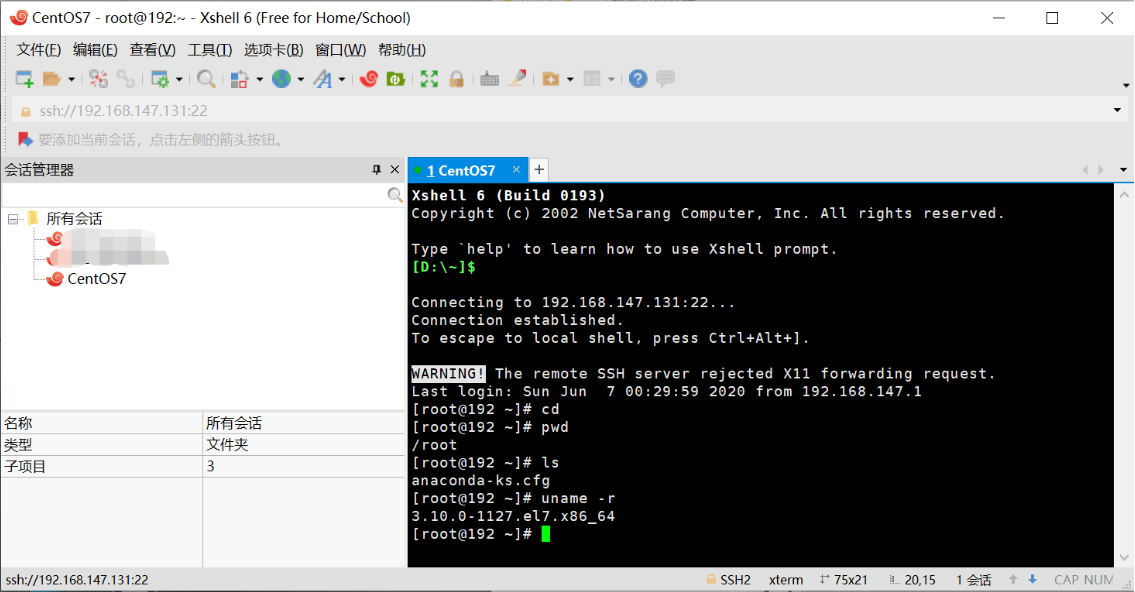Open the 查看(V) menu
Viewport: 1135px width, 592px height.
tap(153, 50)
